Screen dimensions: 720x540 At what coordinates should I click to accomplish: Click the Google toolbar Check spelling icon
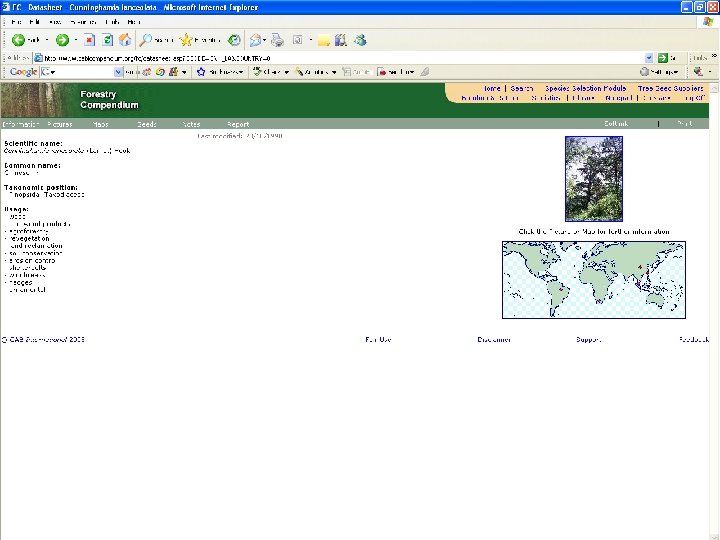click(x=257, y=72)
